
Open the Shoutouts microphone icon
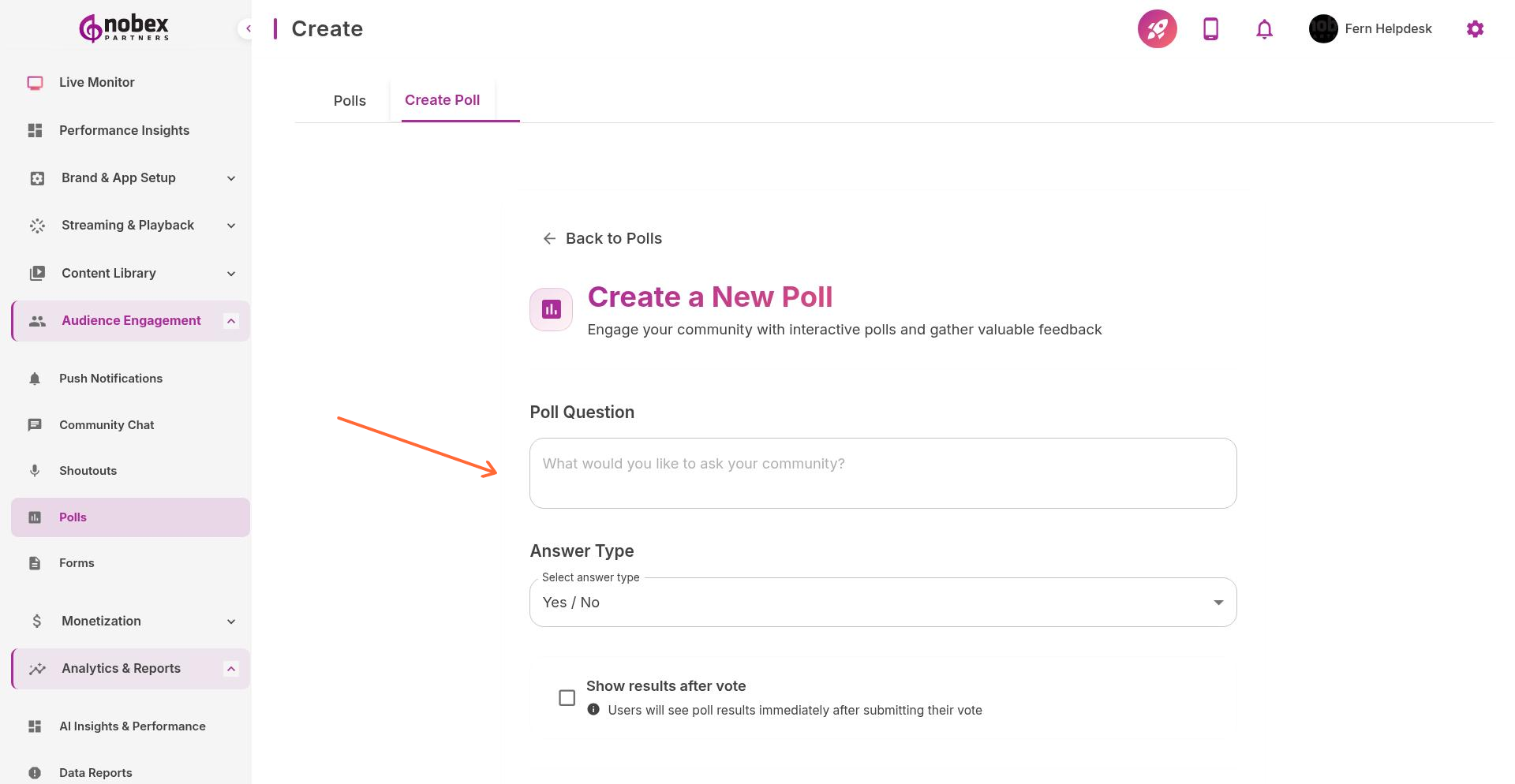coord(35,470)
